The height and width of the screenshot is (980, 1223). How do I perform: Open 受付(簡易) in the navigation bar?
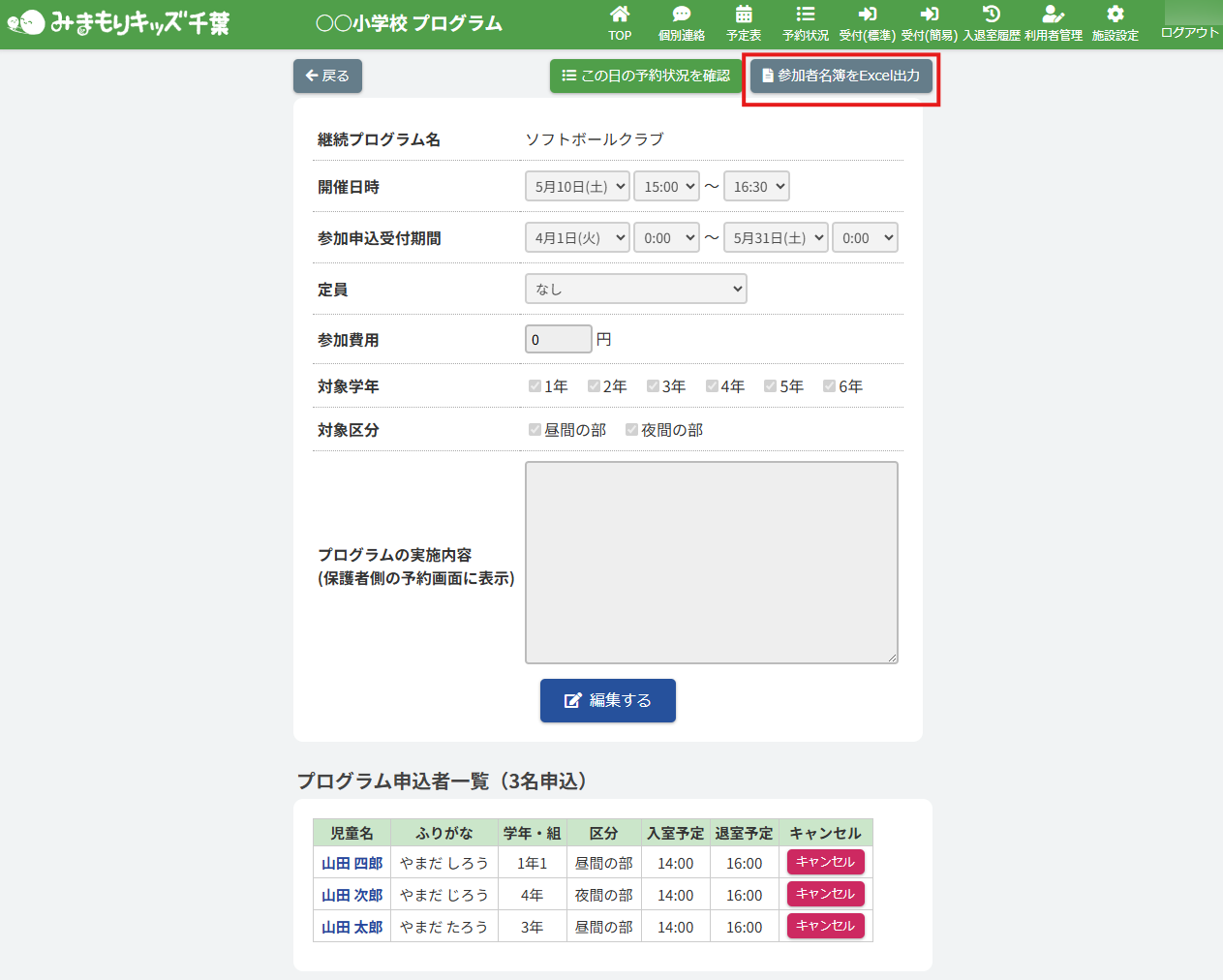click(929, 23)
